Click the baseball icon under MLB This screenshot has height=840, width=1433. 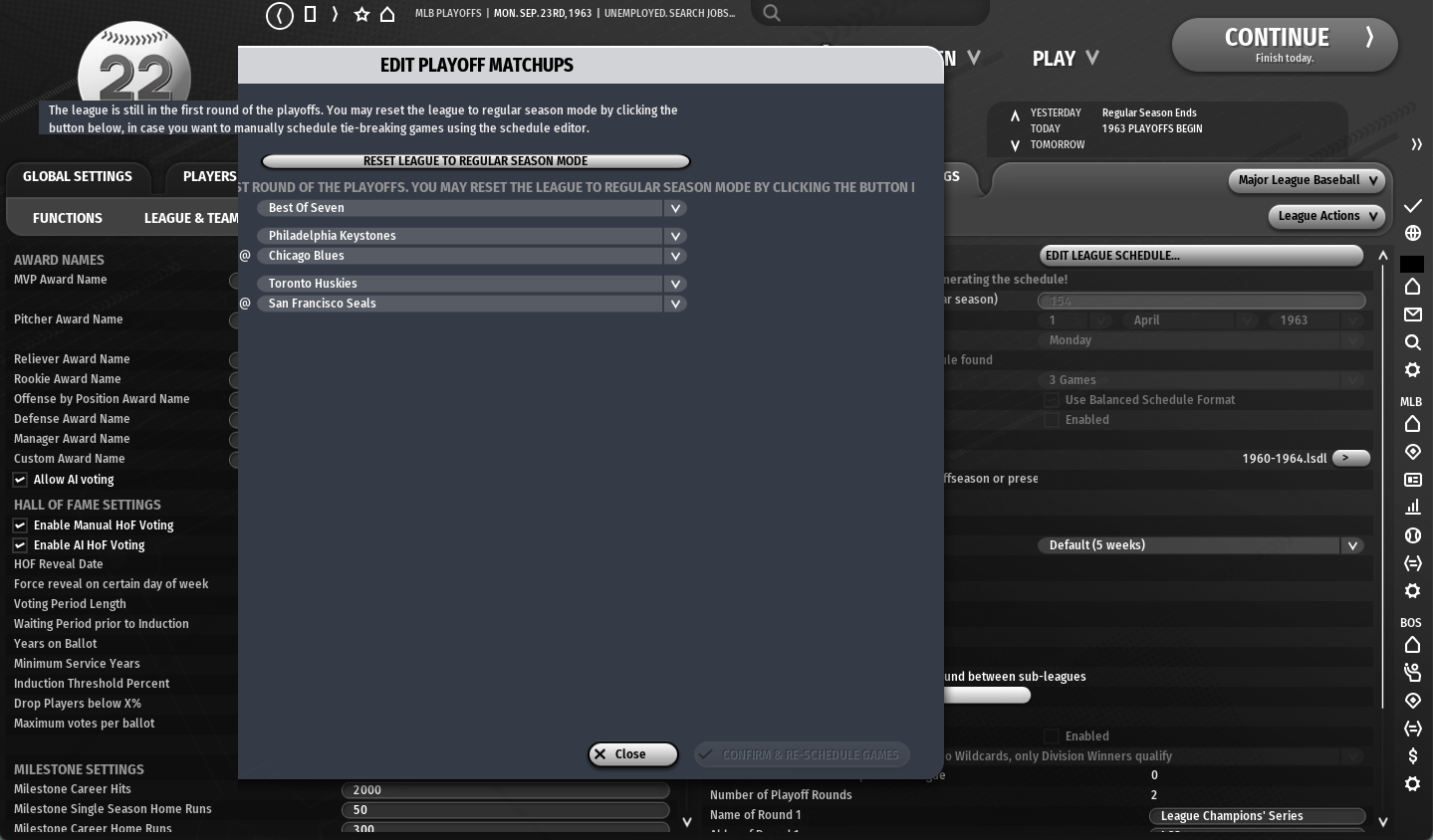[1412, 535]
